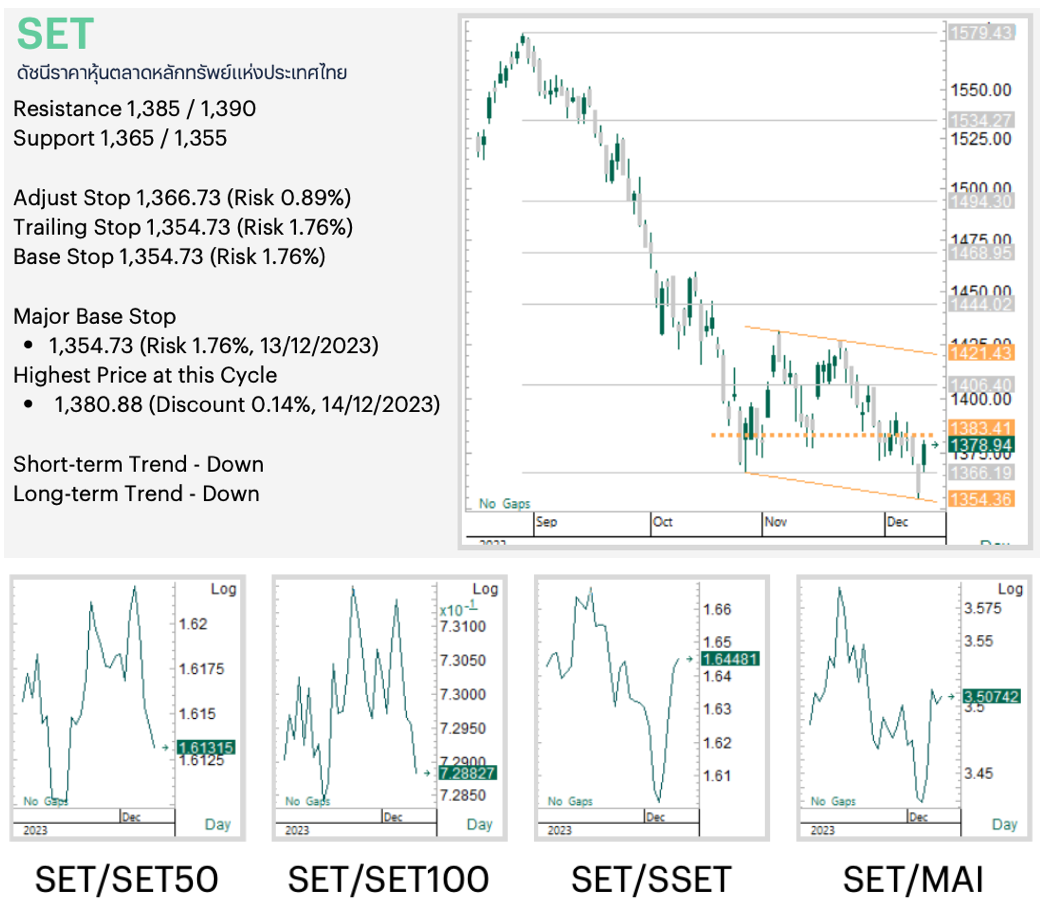Click Highest Price at this Cycle heading
The height and width of the screenshot is (912, 1040).
[145, 375]
